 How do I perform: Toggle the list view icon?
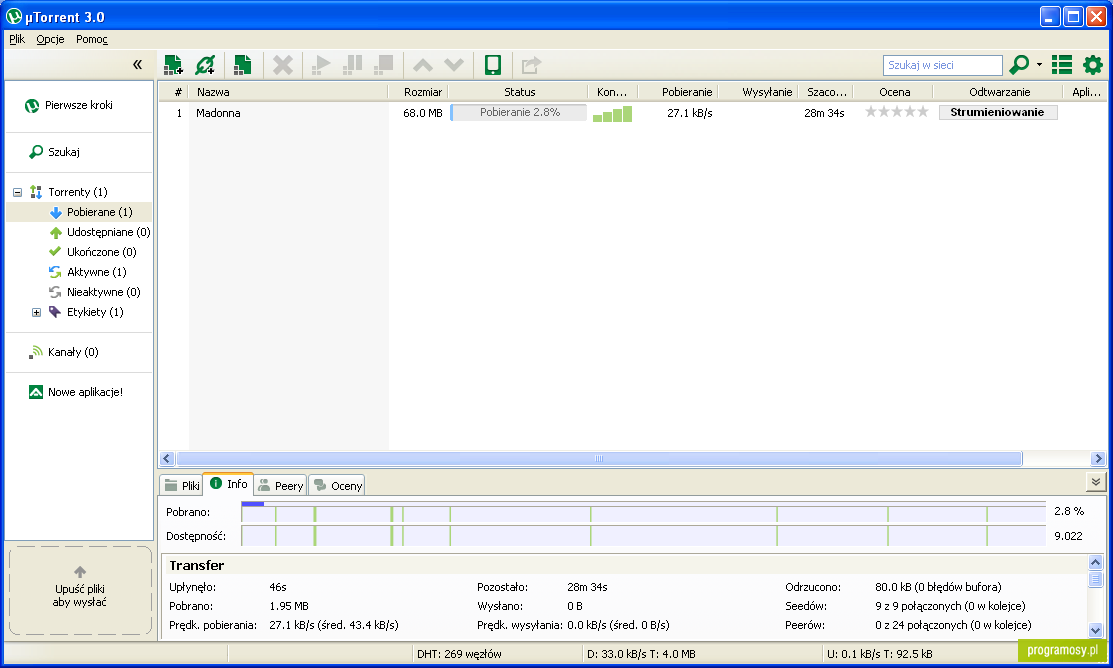[1062, 65]
